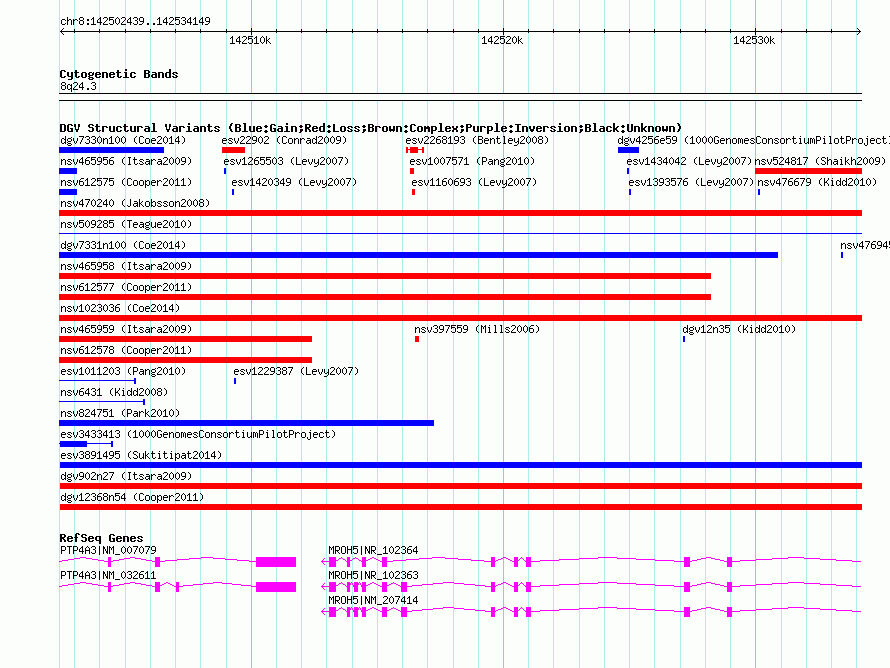The image size is (890, 668).
Task: Select dgv902n27 (Itsara2009) label
Action: (126, 476)
